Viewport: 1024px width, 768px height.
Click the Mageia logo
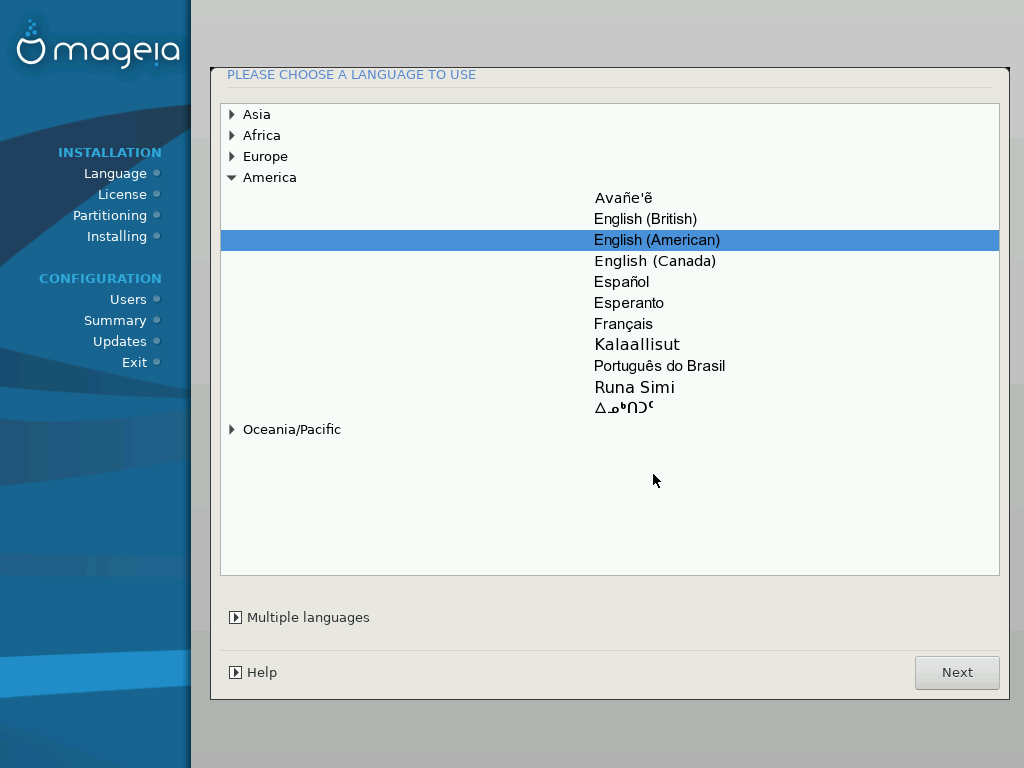pyautogui.click(x=97, y=47)
